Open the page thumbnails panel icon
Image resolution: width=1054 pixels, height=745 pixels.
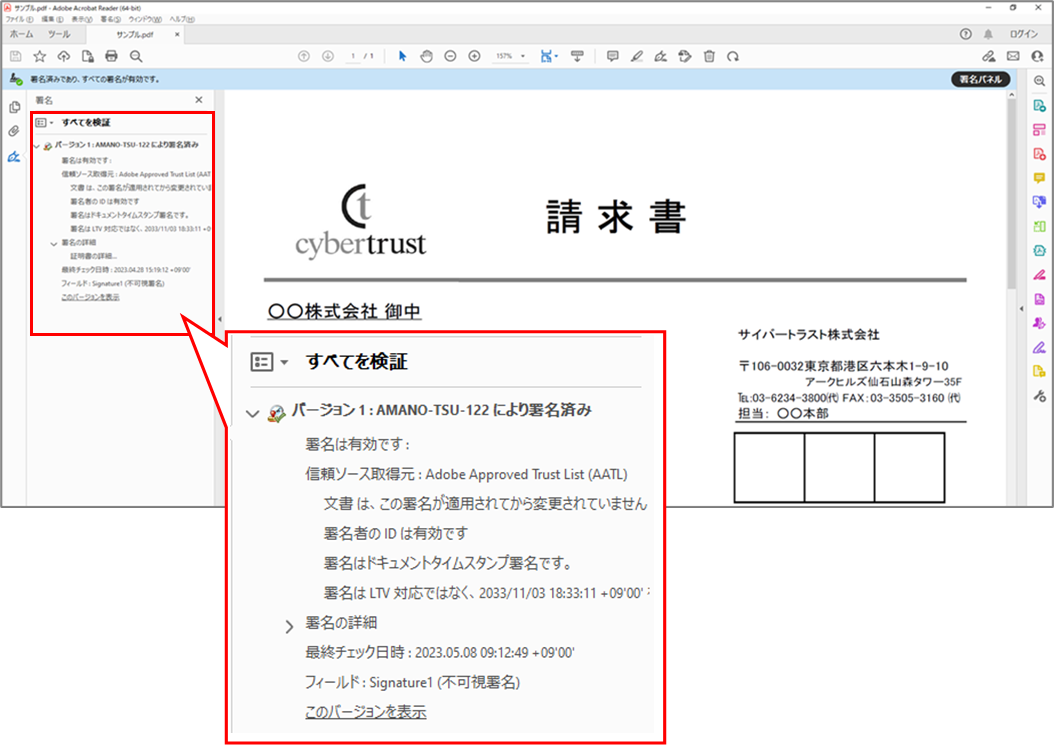(x=14, y=107)
